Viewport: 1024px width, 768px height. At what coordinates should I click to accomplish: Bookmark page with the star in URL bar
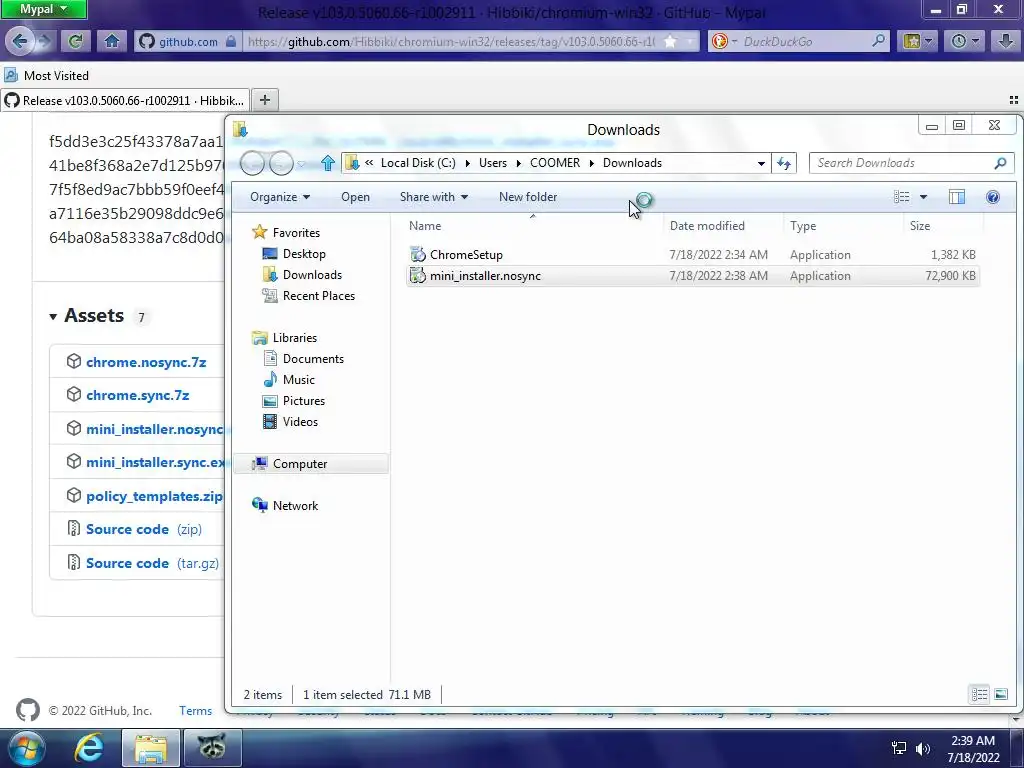click(x=671, y=41)
